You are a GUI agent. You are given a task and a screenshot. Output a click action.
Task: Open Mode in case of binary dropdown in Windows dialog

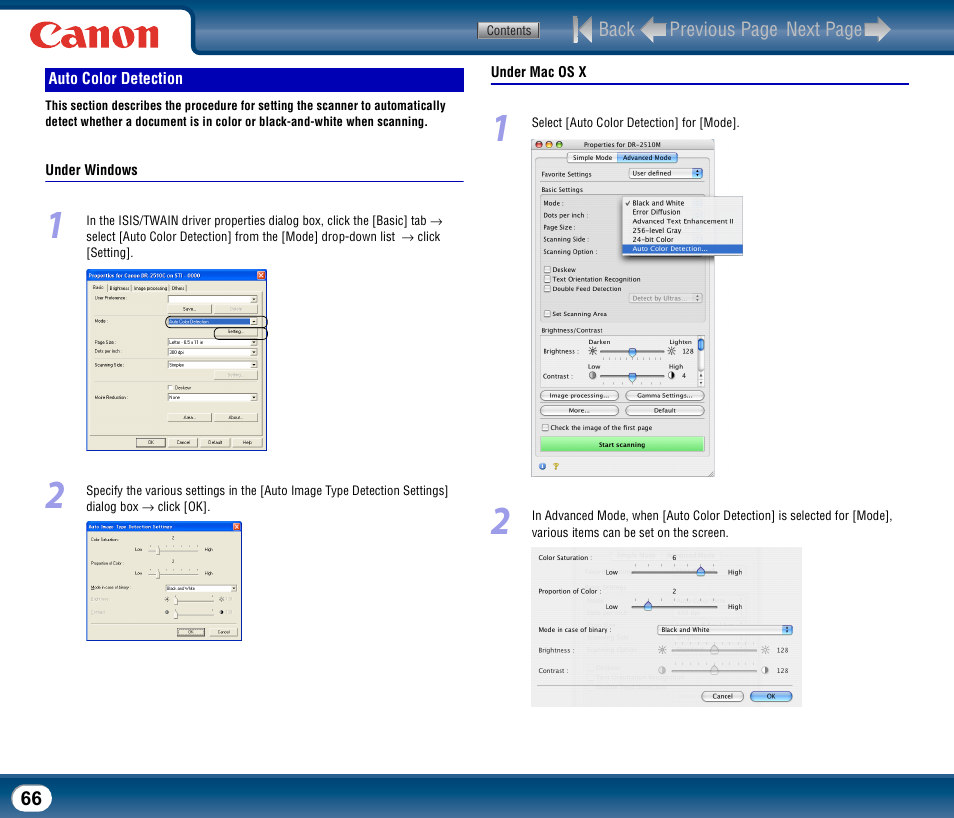pos(201,589)
